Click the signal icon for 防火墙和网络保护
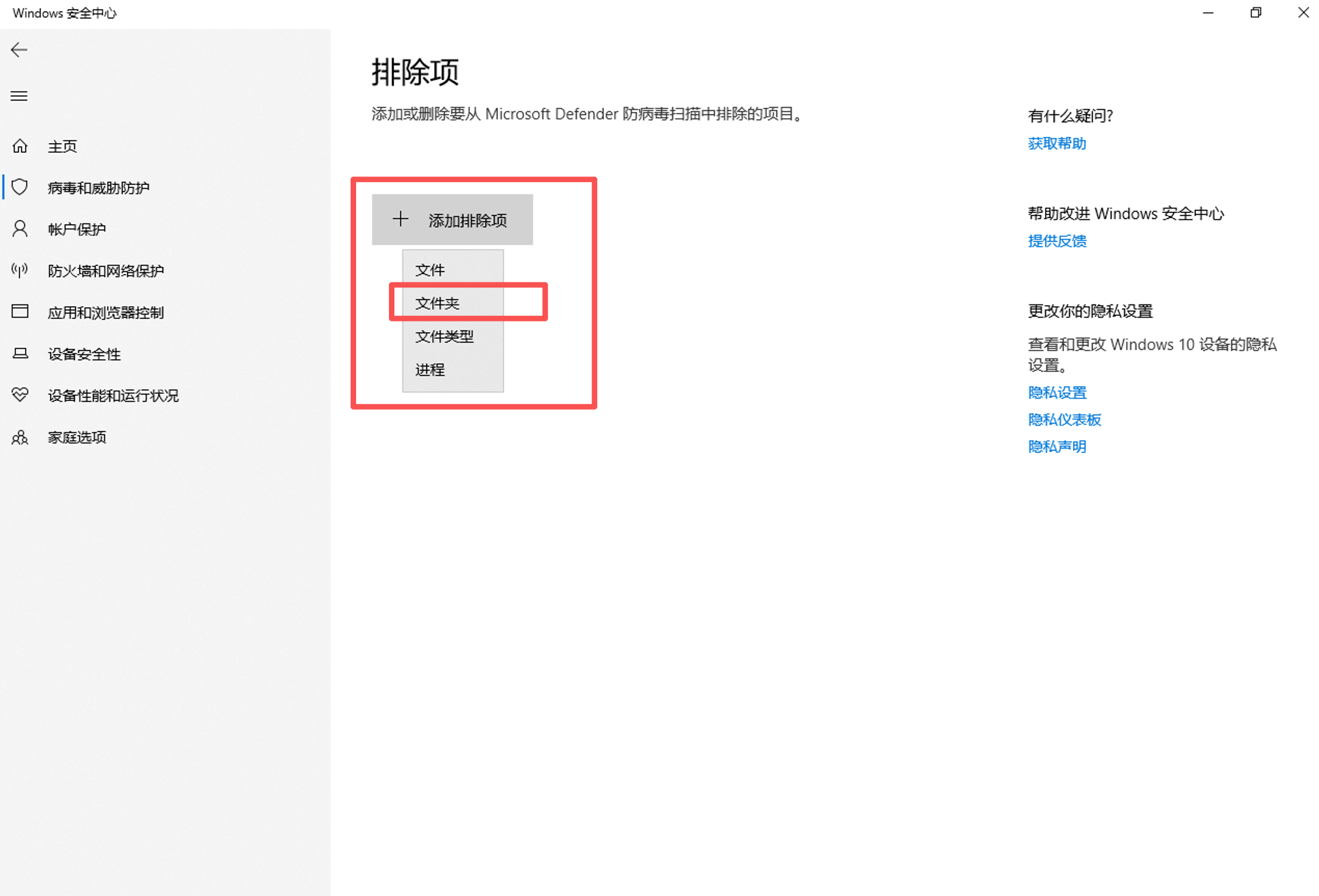 click(x=20, y=270)
